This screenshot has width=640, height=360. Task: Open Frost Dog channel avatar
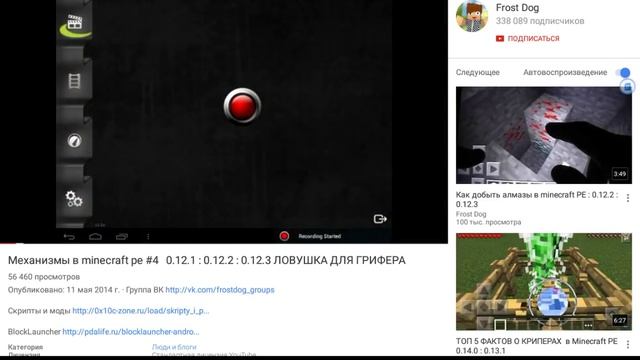(472, 16)
